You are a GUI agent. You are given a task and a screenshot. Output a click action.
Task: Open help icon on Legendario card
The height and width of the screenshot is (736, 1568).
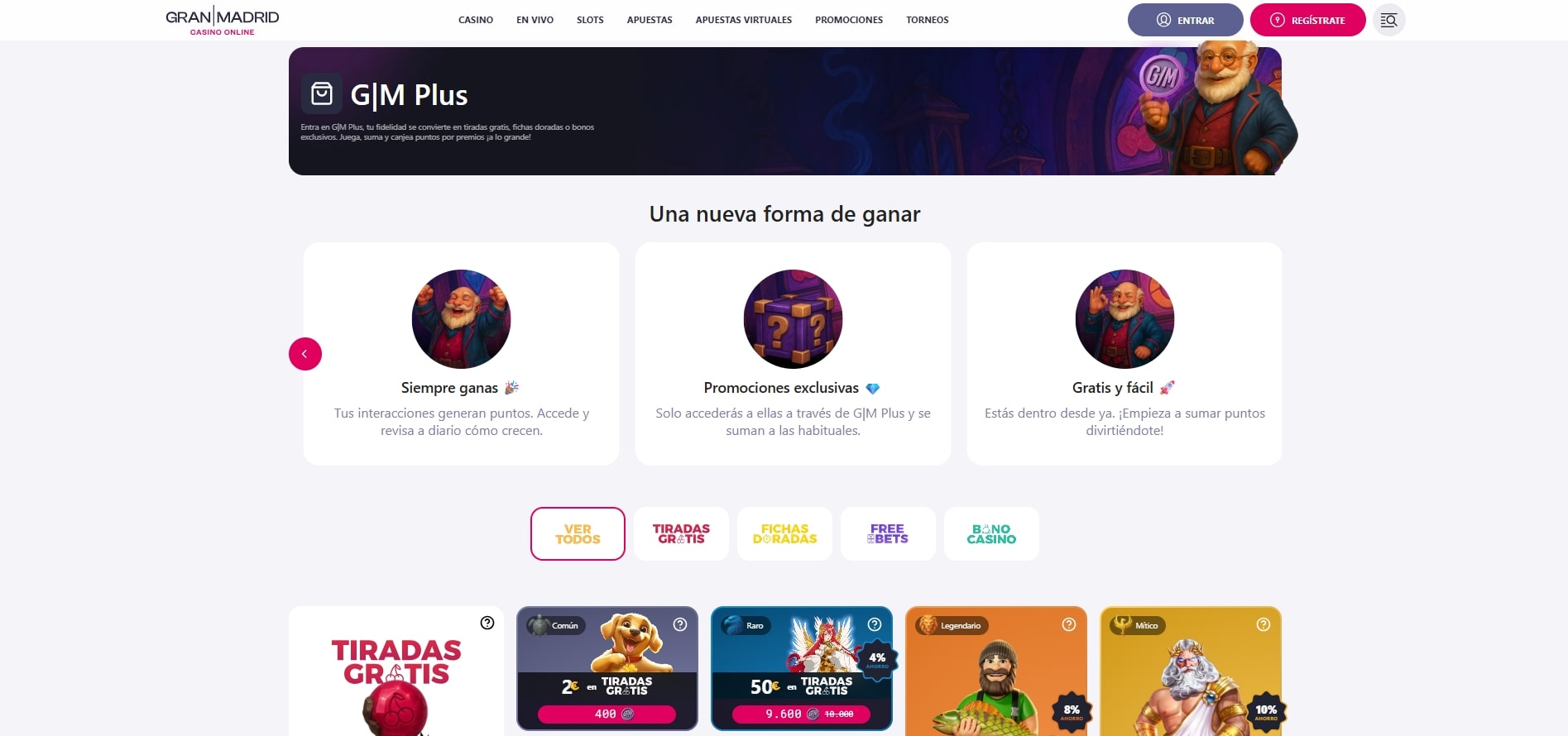pos(1069,624)
